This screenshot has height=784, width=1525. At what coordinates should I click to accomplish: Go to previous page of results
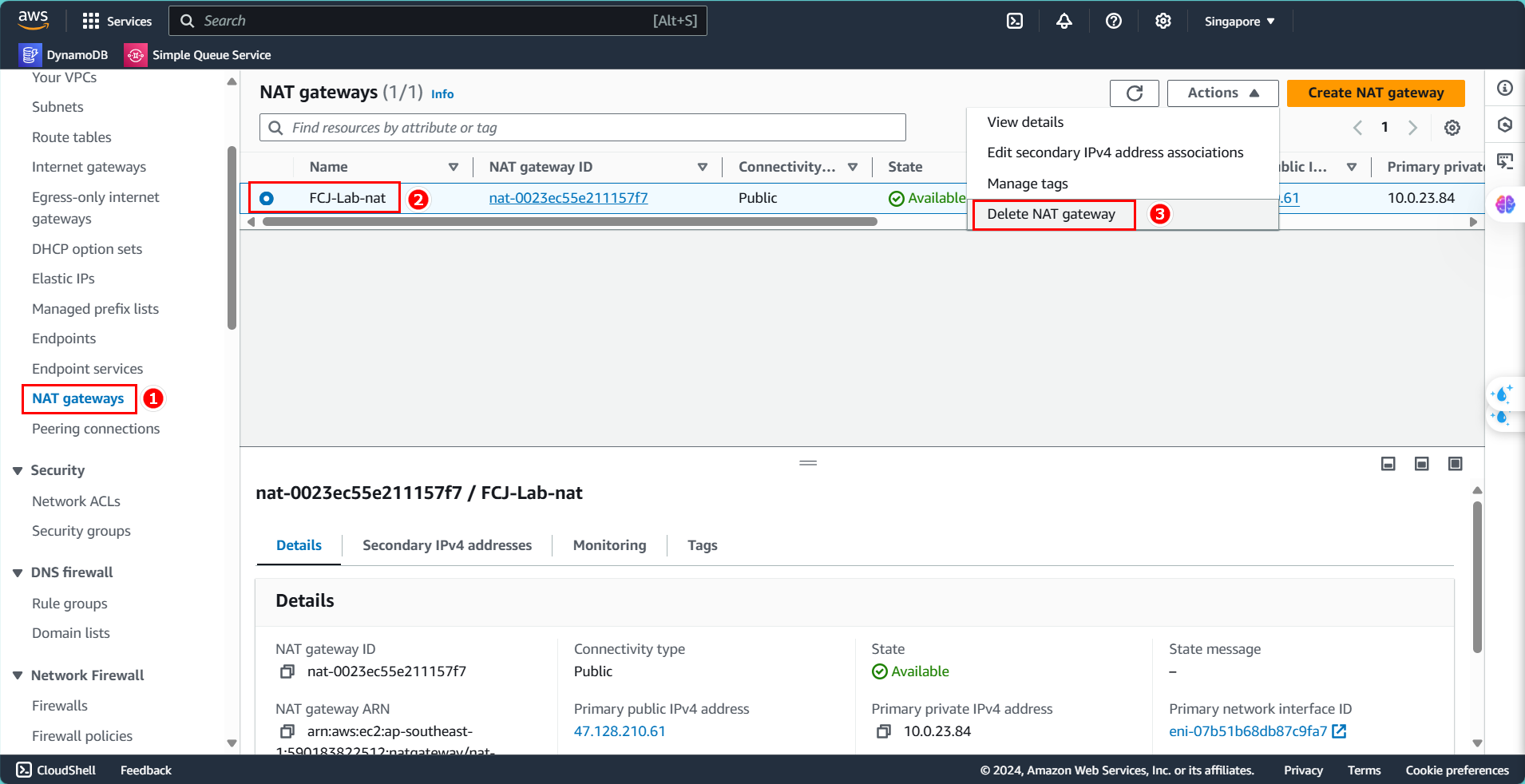pyautogui.click(x=1357, y=128)
